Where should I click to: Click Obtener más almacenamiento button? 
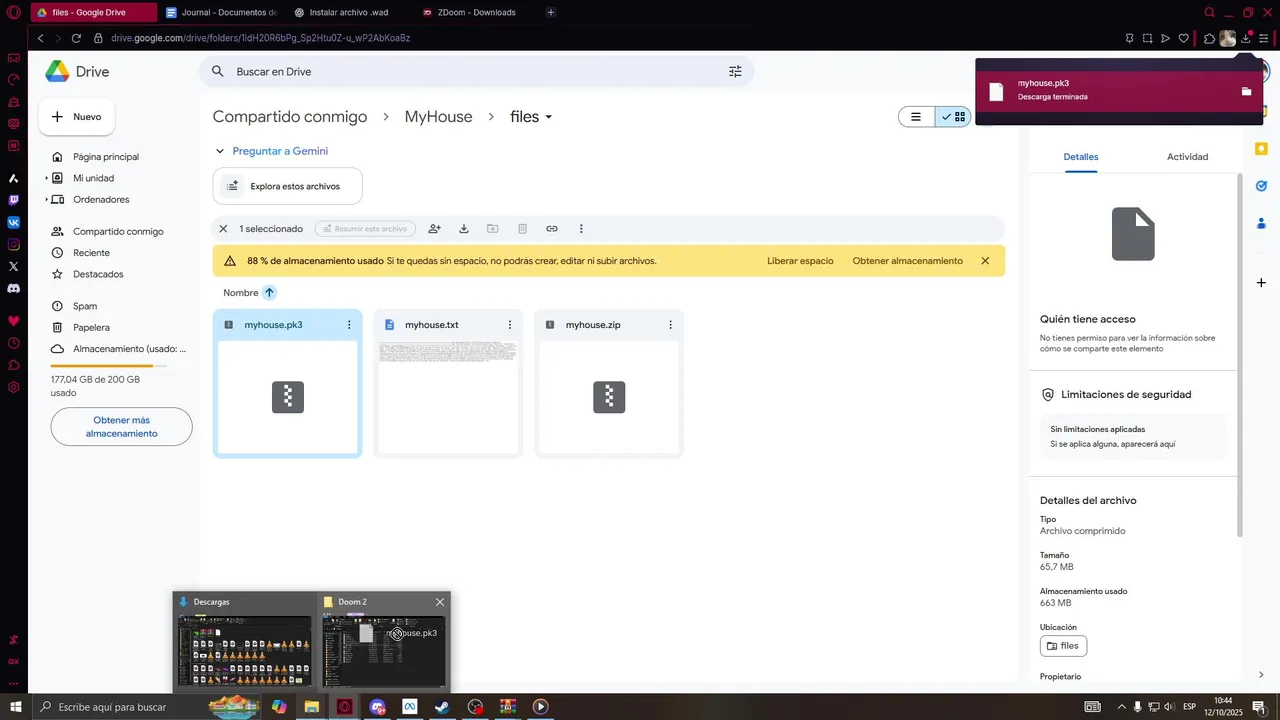coord(121,427)
